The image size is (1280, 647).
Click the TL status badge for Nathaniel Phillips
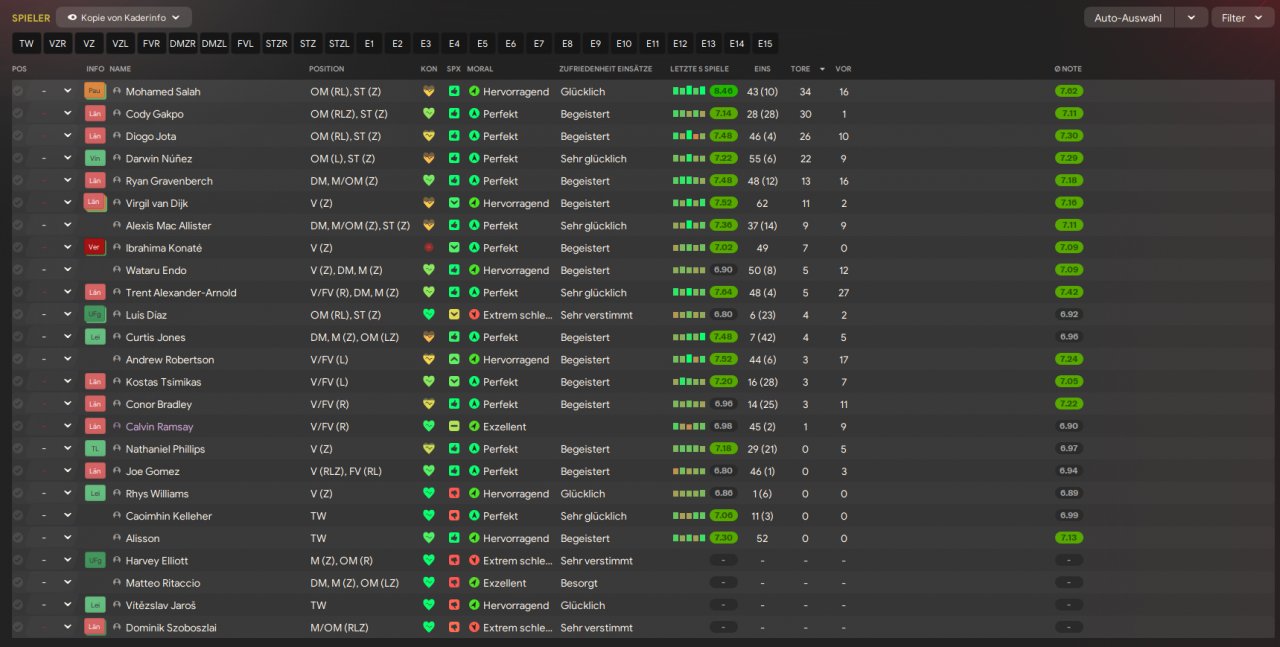coord(95,449)
